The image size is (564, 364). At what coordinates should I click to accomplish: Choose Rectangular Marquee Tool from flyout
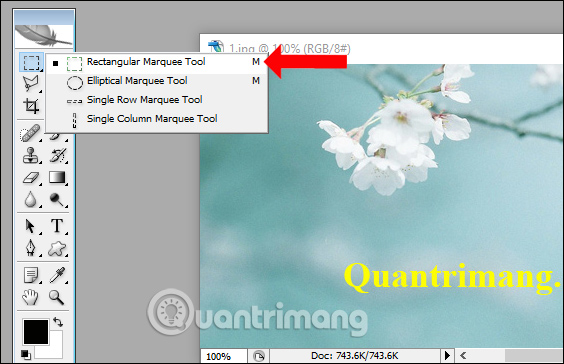157,62
